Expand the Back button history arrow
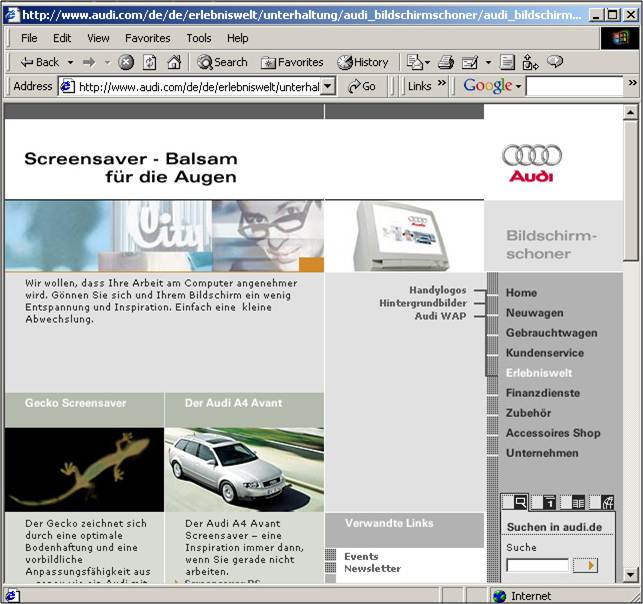This screenshot has width=643, height=604. [x=70, y=62]
